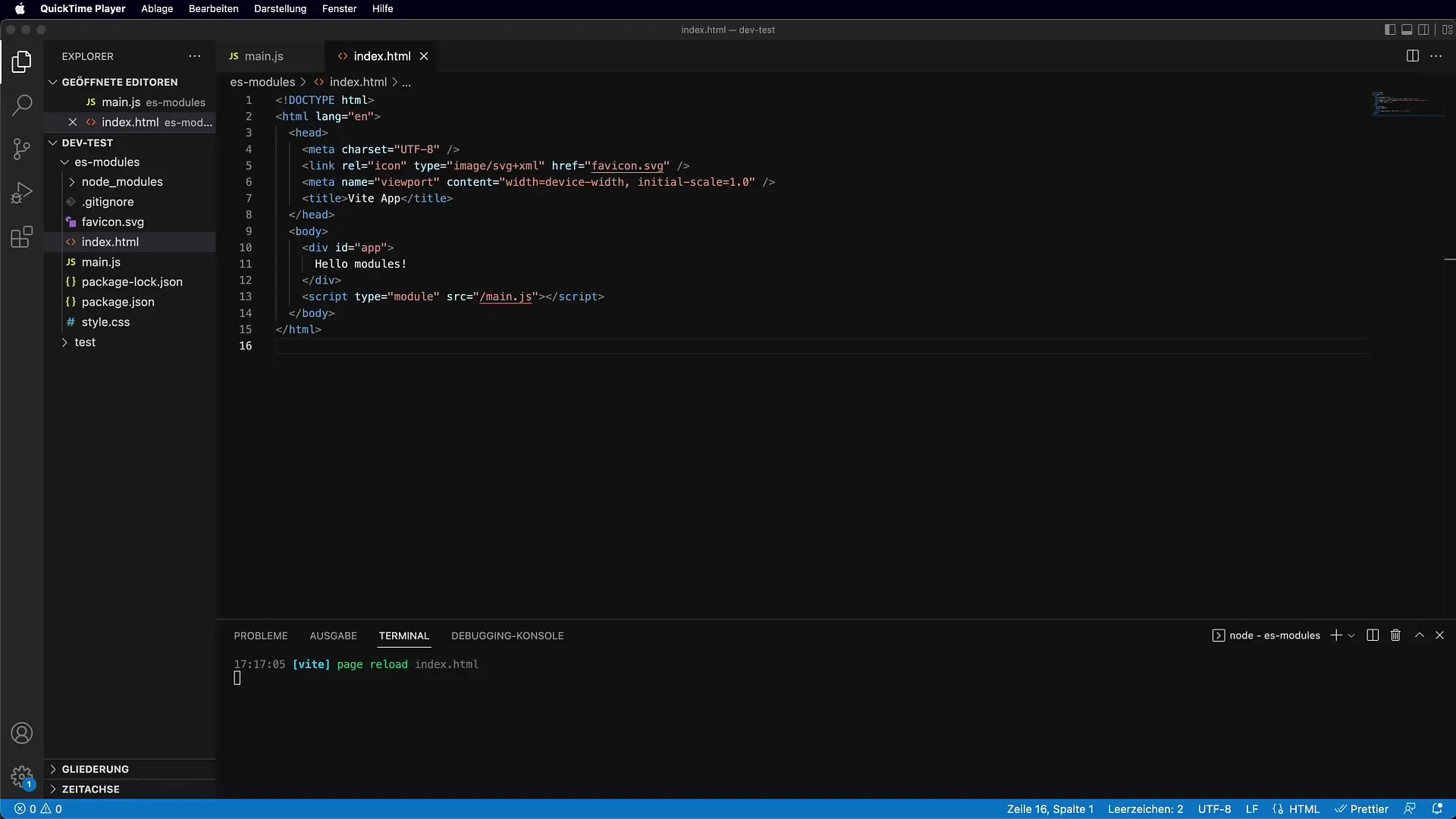The width and height of the screenshot is (1456, 819).
Task: Open editor more actions menu
Action: pyautogui.click(x=1436, y=56)
